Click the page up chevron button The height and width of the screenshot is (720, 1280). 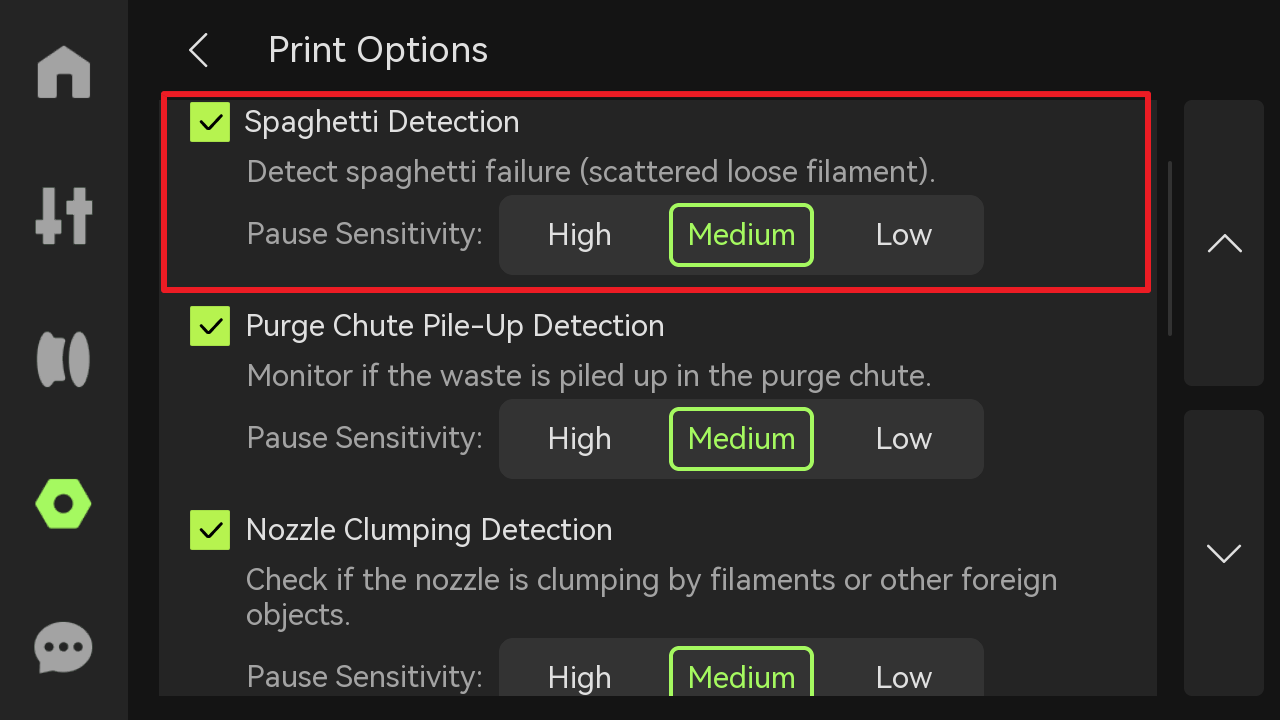[x=1224, y=243]
